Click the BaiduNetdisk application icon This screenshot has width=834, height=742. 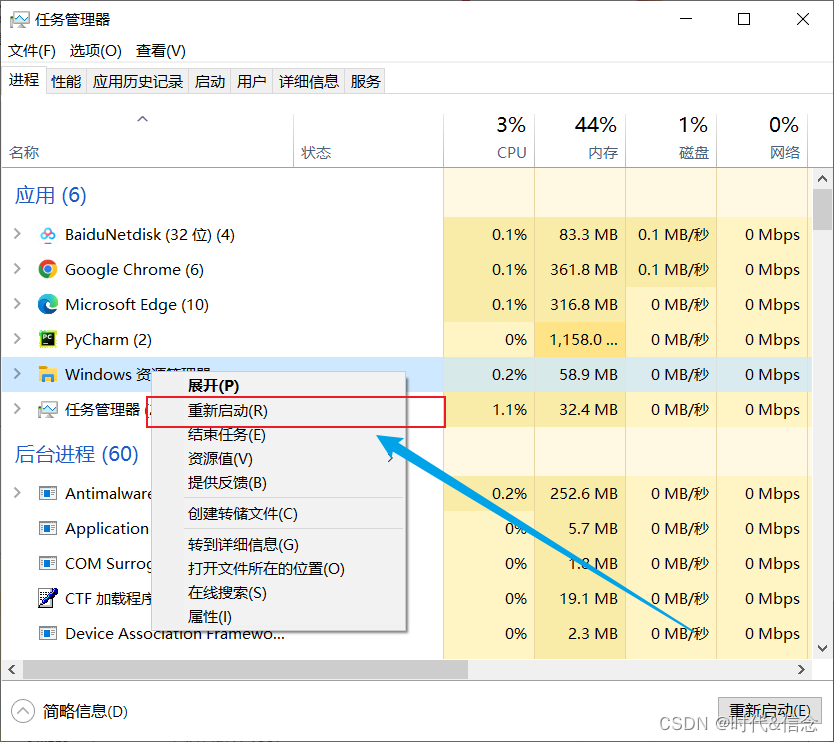click(x=48, y=234)
